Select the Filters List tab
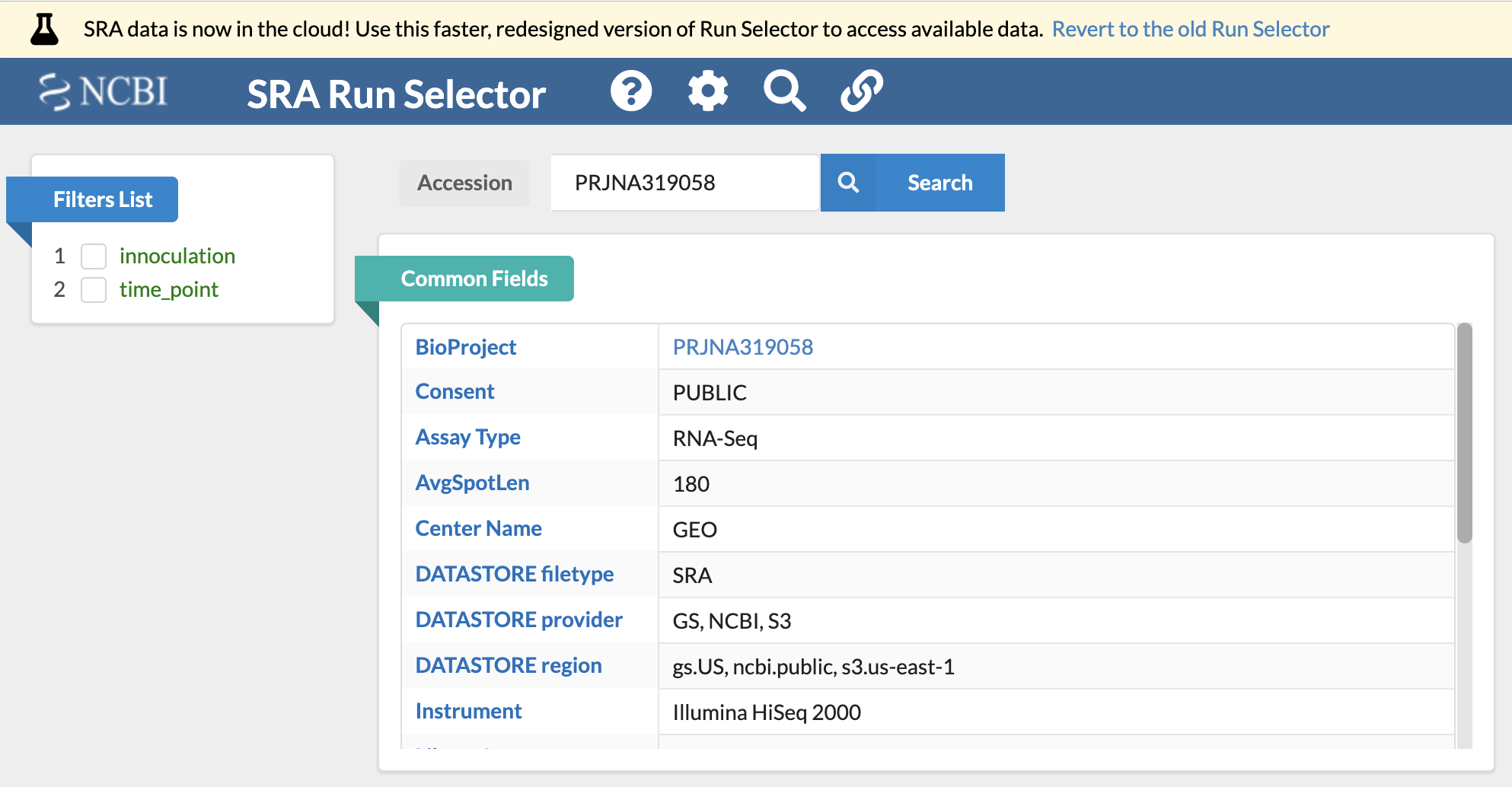The height and width of the screenshot is (787, 1512). [103, 199]
